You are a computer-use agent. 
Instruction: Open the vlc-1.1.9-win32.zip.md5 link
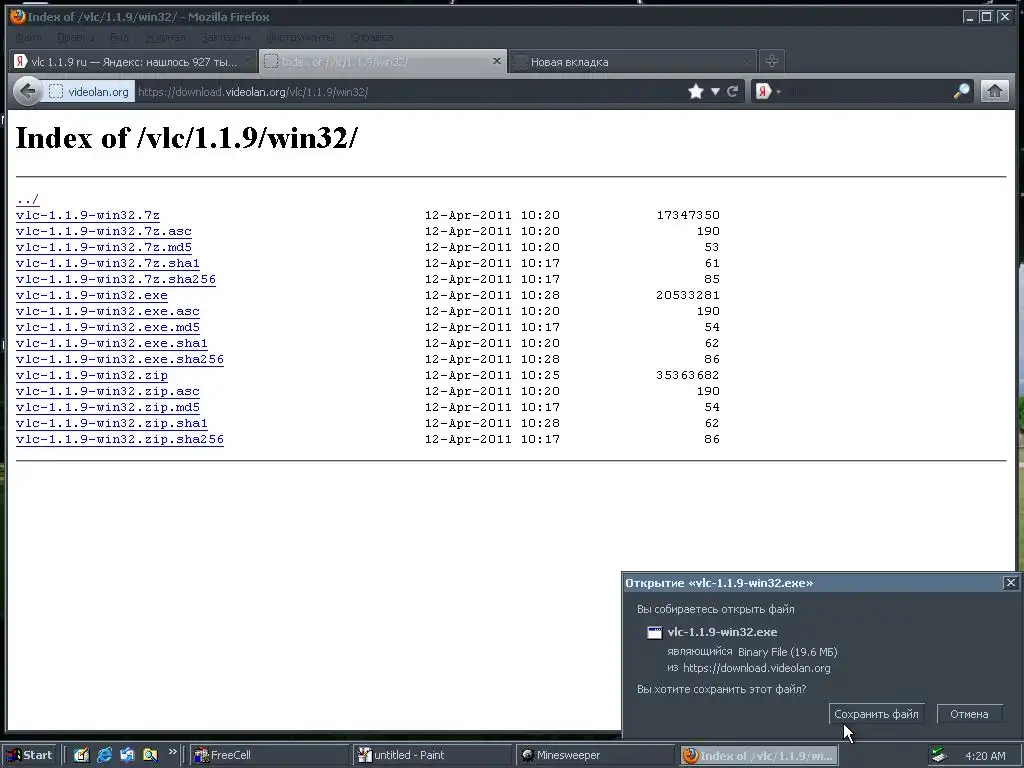108,407
